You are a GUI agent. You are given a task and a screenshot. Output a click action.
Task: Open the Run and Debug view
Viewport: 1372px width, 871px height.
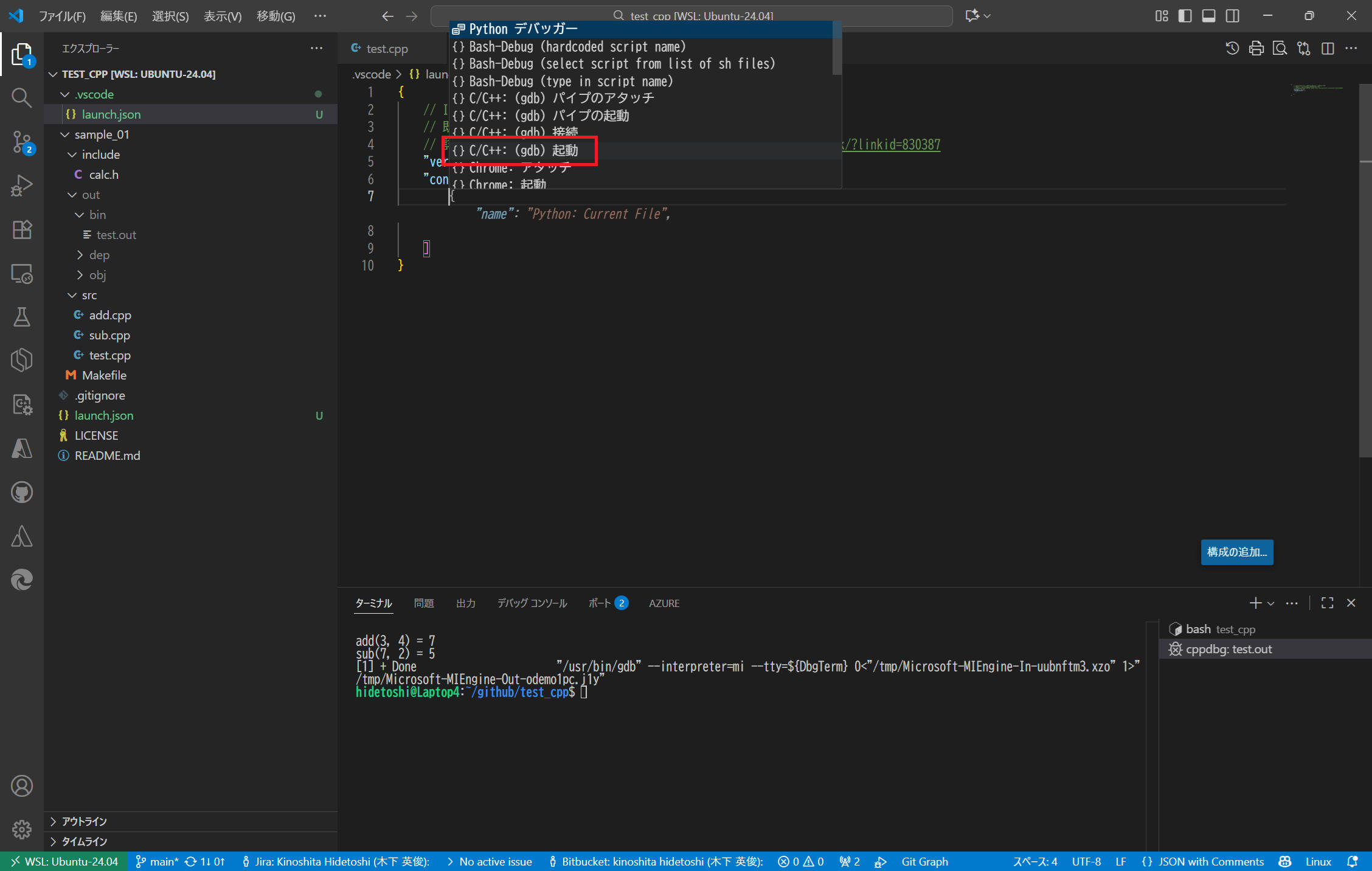click(22, 186)
